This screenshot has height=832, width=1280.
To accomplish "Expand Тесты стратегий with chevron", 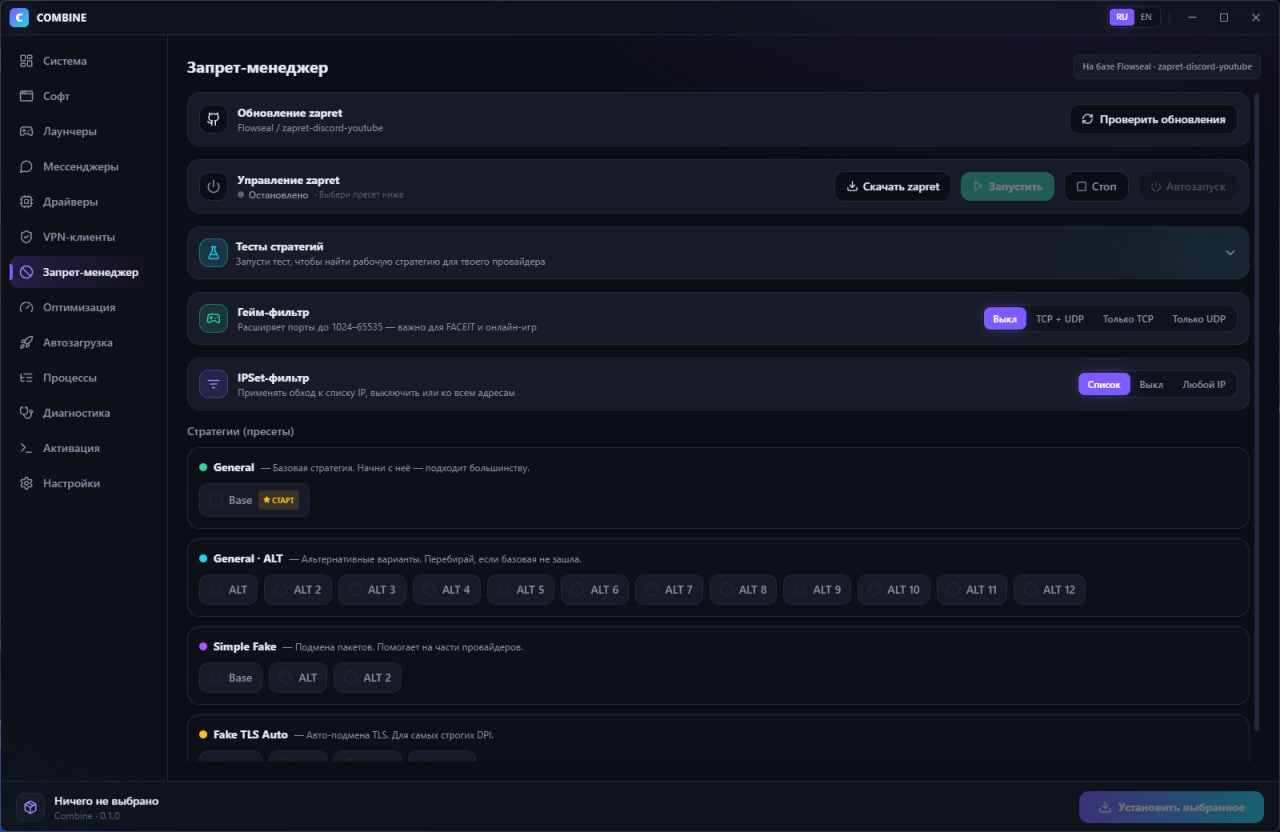I will coord(1230,253).
